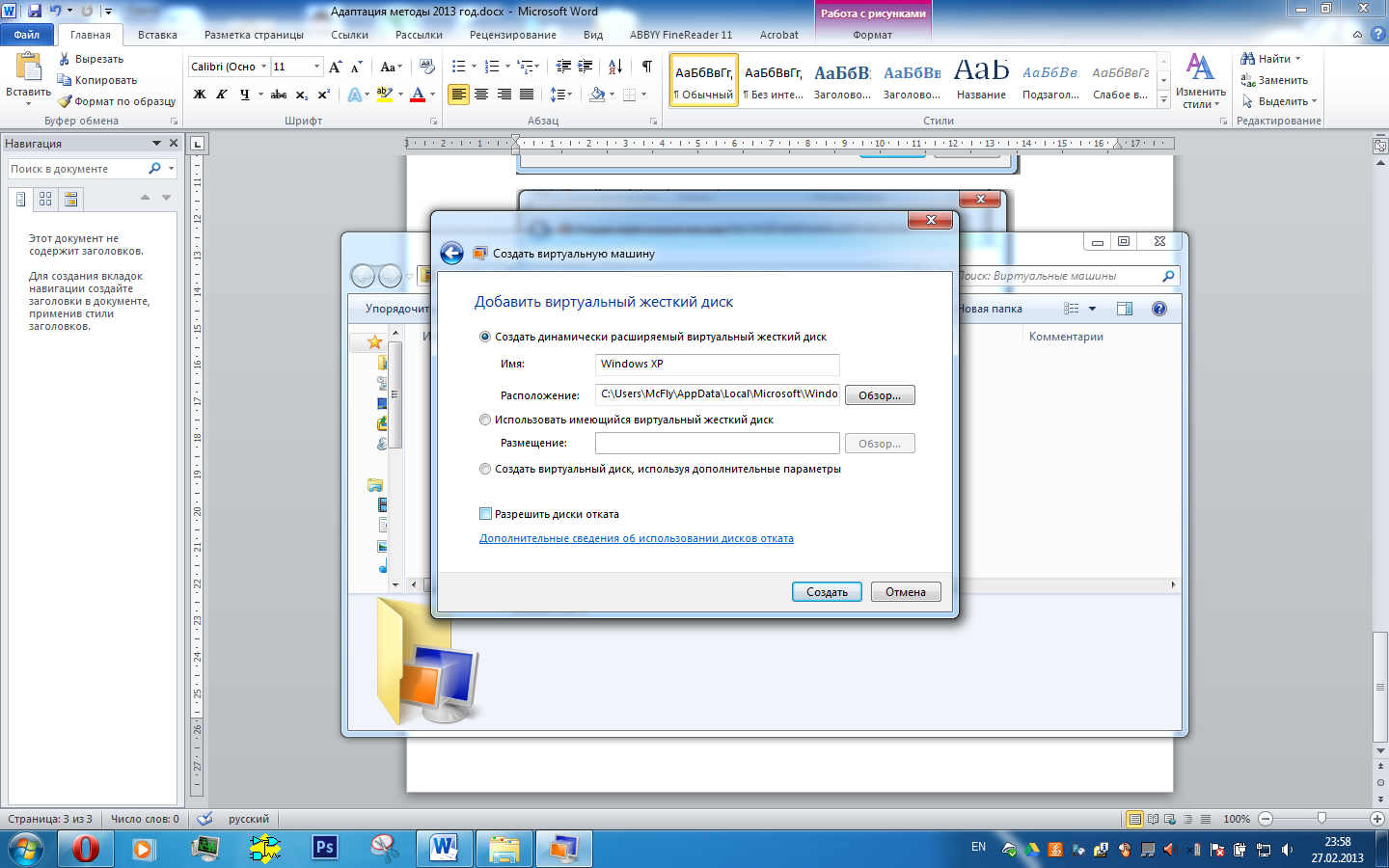Select 'Использовать имеющийся виртуальный жесткий диск' radio
The image size is (1389, 868).
485,420
